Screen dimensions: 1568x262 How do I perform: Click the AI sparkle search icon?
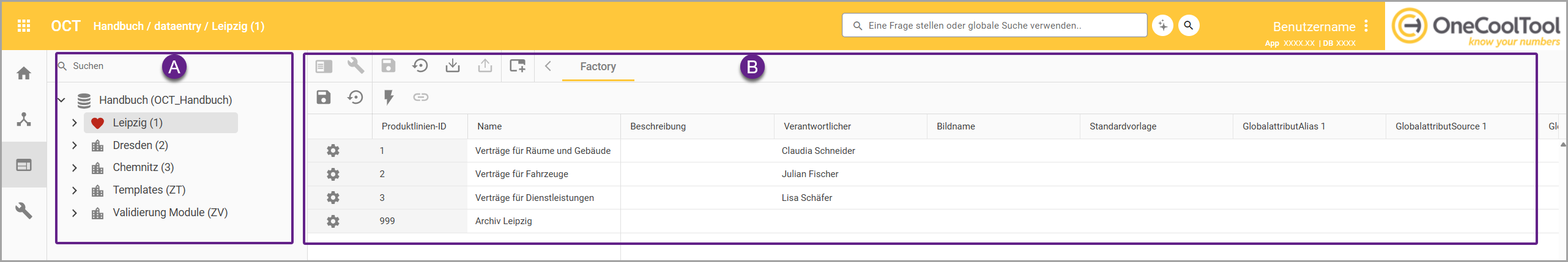click(1162, 26)
